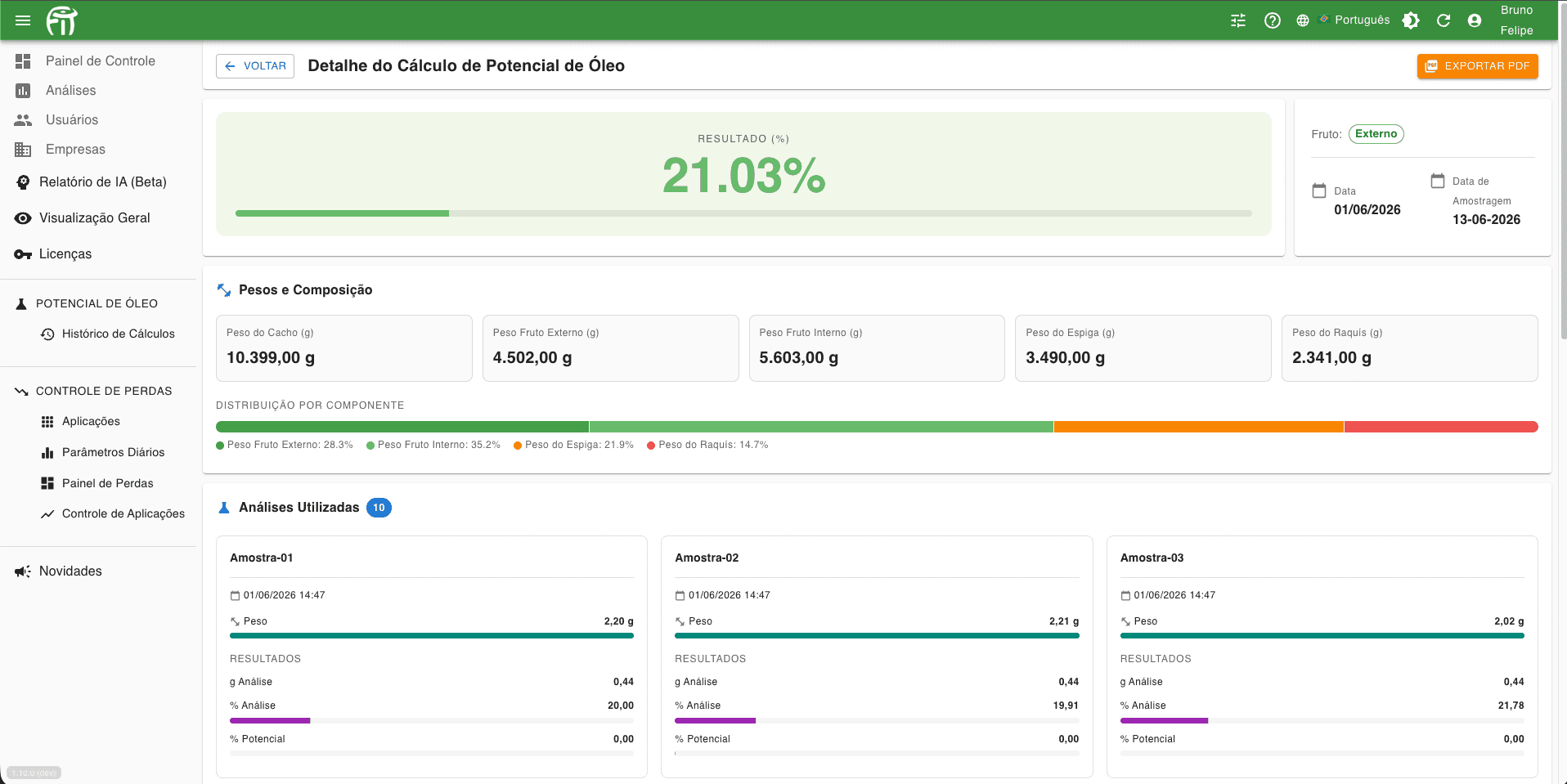Viewport: 1567px width, 784px height.
Task: Click the Relatório de IA head icon
Action: [x=23, y=182]
